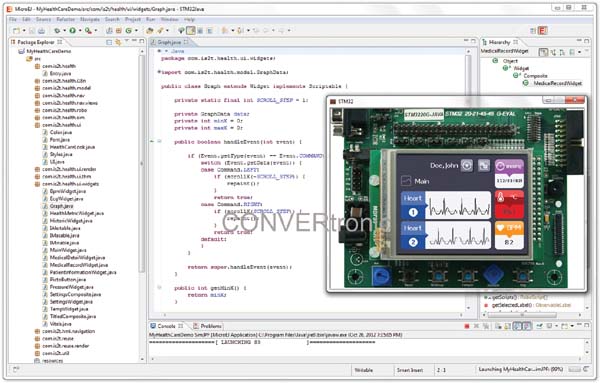This screenshot has height=383, width=600.
Task: Click 'Writable' in status bar
Action: pyautogui.click(x=364, y=370)
